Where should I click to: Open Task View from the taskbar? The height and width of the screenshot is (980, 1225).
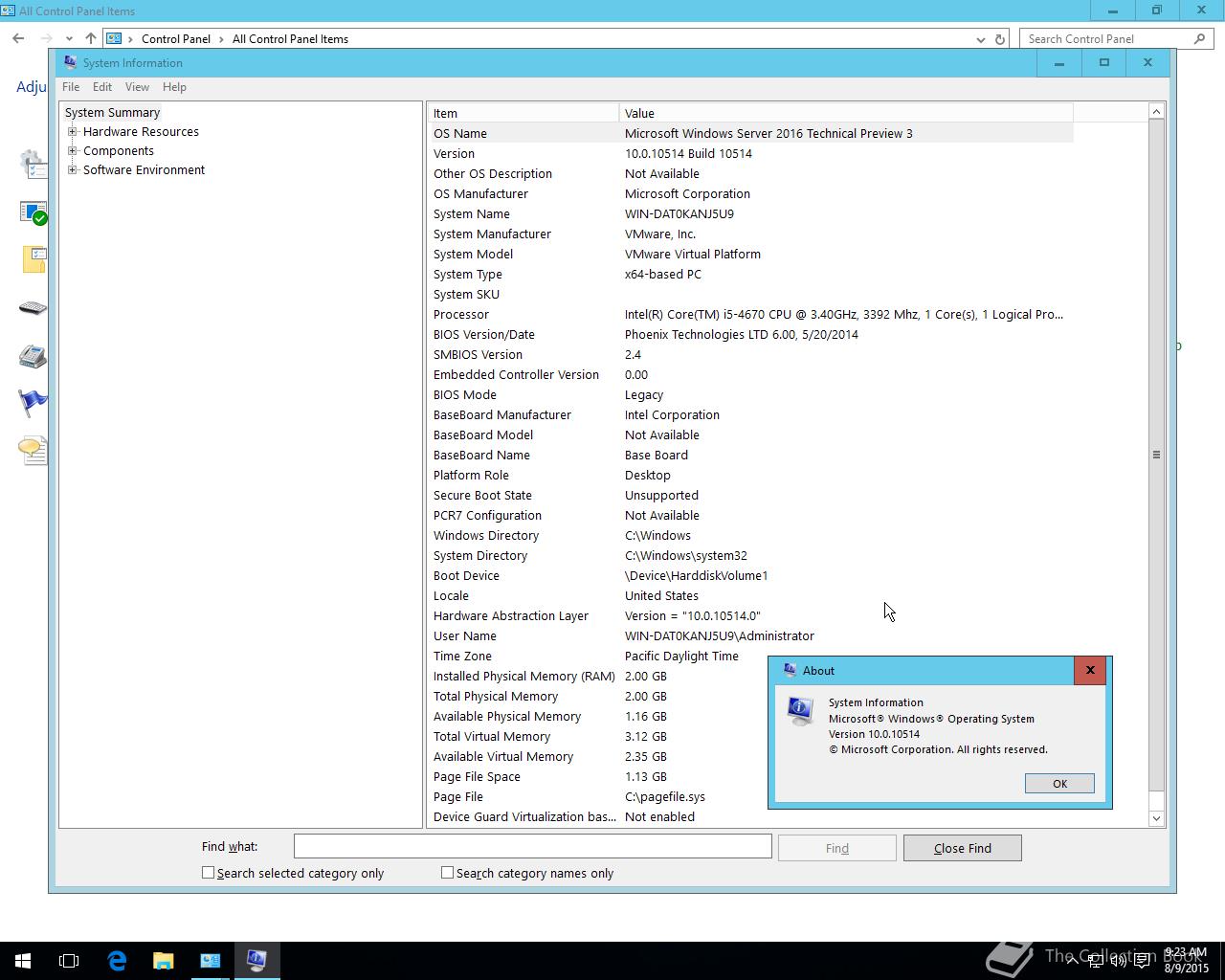pos(69,961)
